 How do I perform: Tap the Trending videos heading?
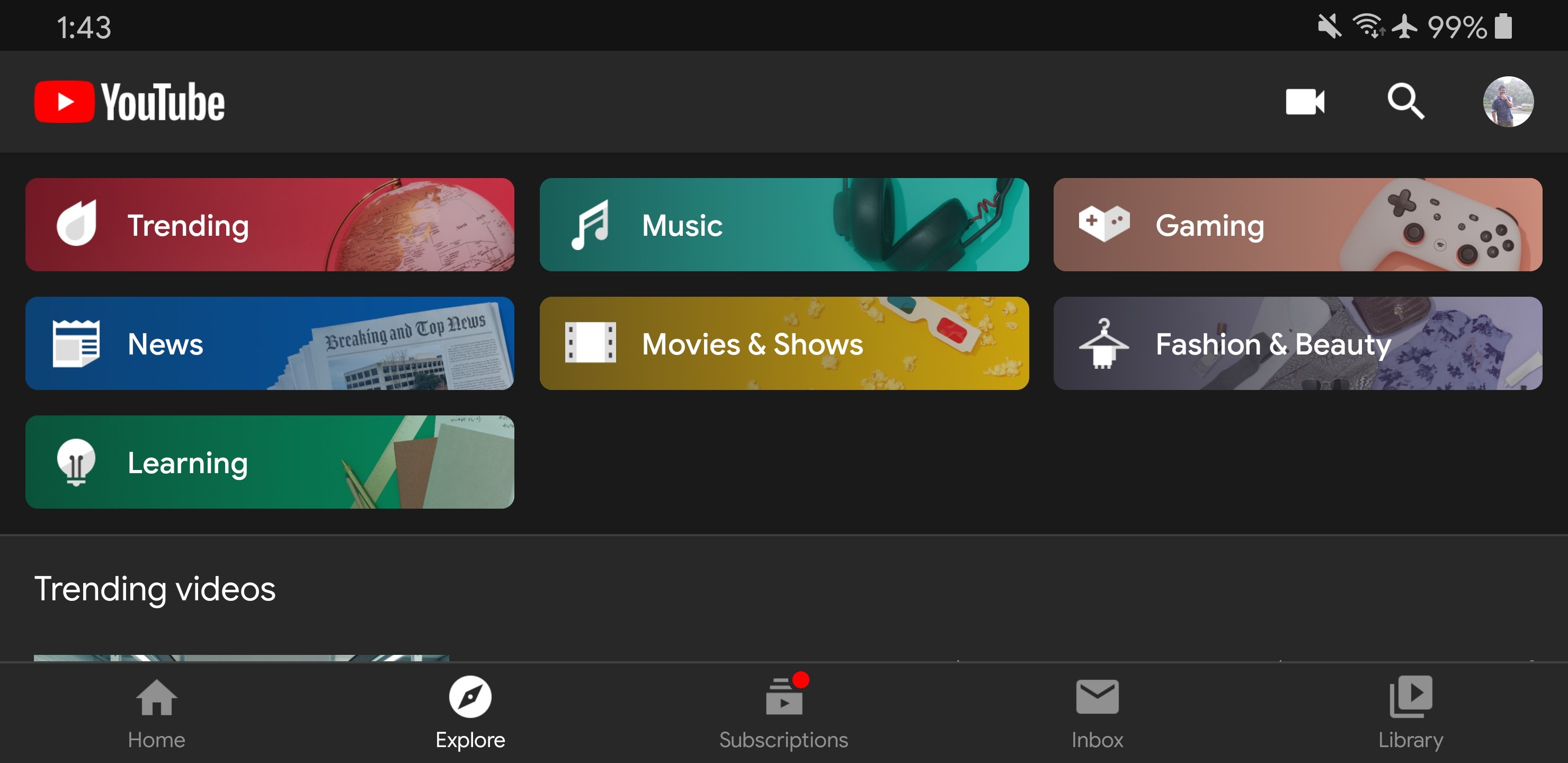[155, 589]
